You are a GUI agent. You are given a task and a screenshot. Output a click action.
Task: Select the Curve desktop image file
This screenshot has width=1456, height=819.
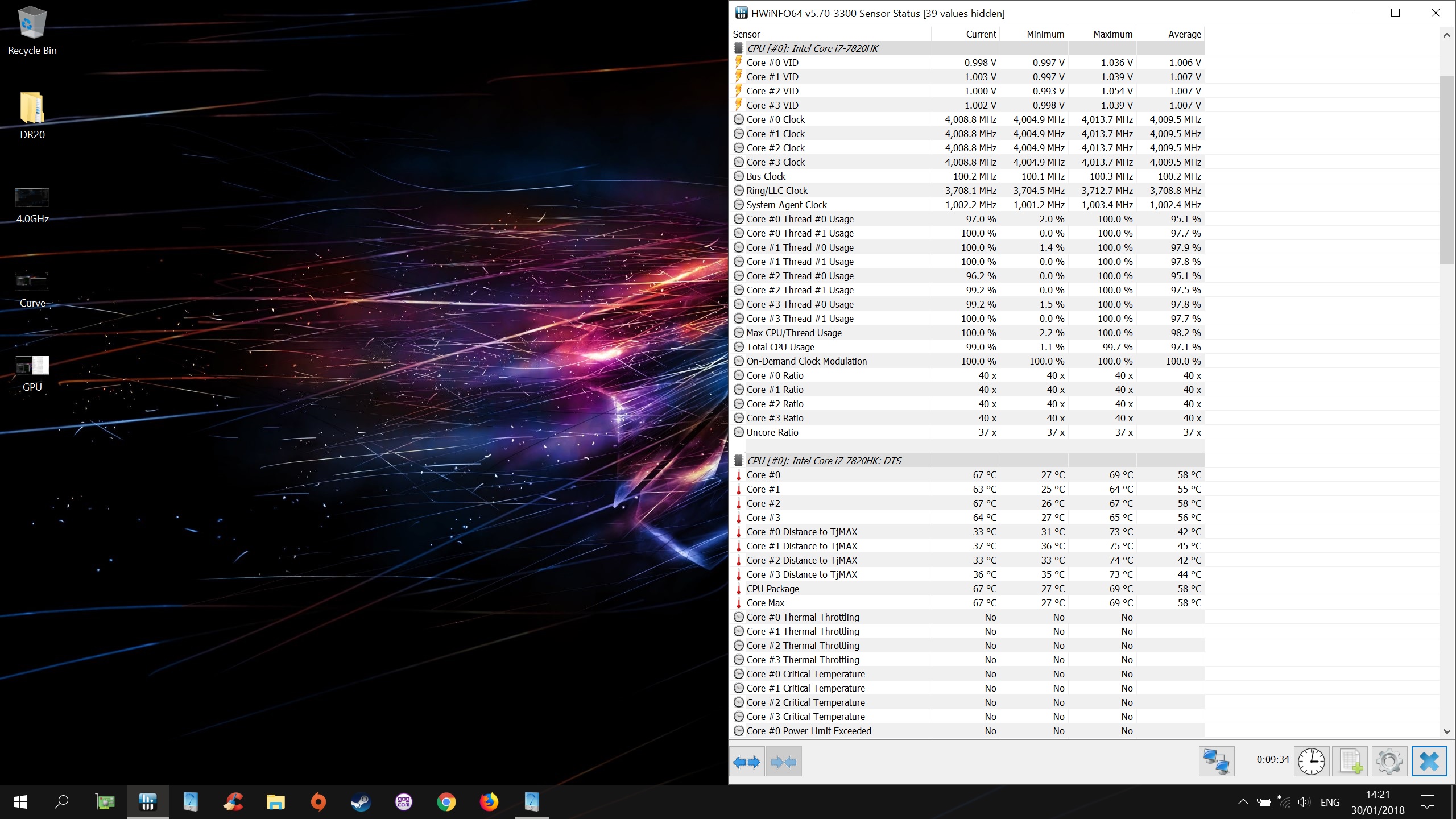tap(32, 289)
